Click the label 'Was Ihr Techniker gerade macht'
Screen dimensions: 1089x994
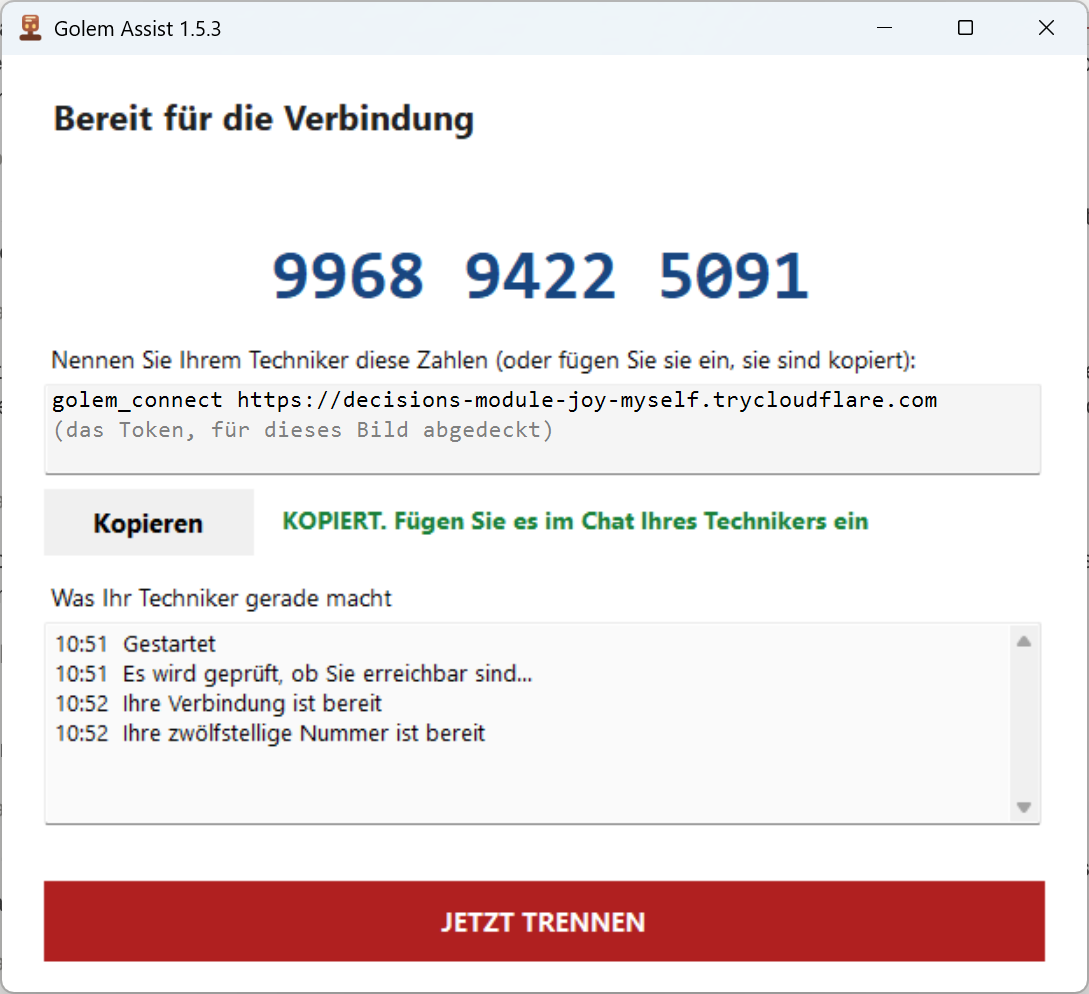pyautogui.click(x=222, y=598)
